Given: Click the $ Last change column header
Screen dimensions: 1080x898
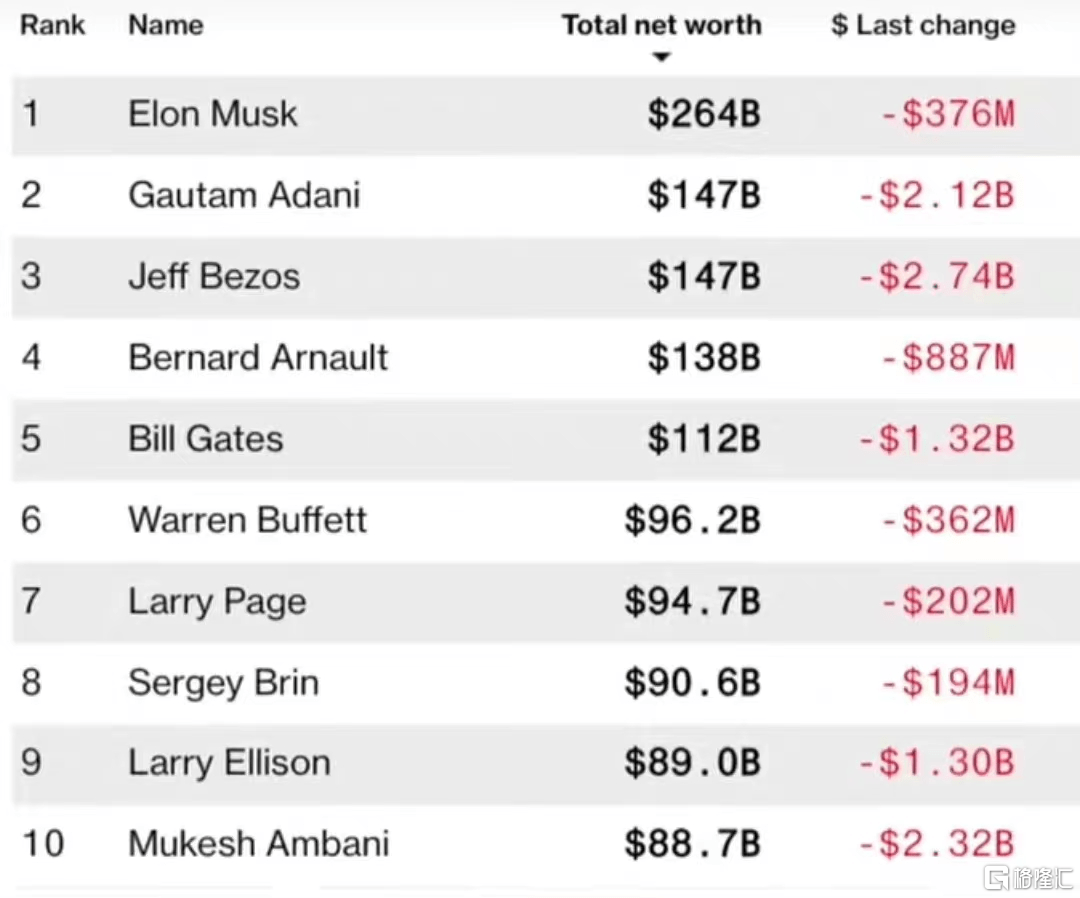Looking at the screenshot, I should (923, 25).
